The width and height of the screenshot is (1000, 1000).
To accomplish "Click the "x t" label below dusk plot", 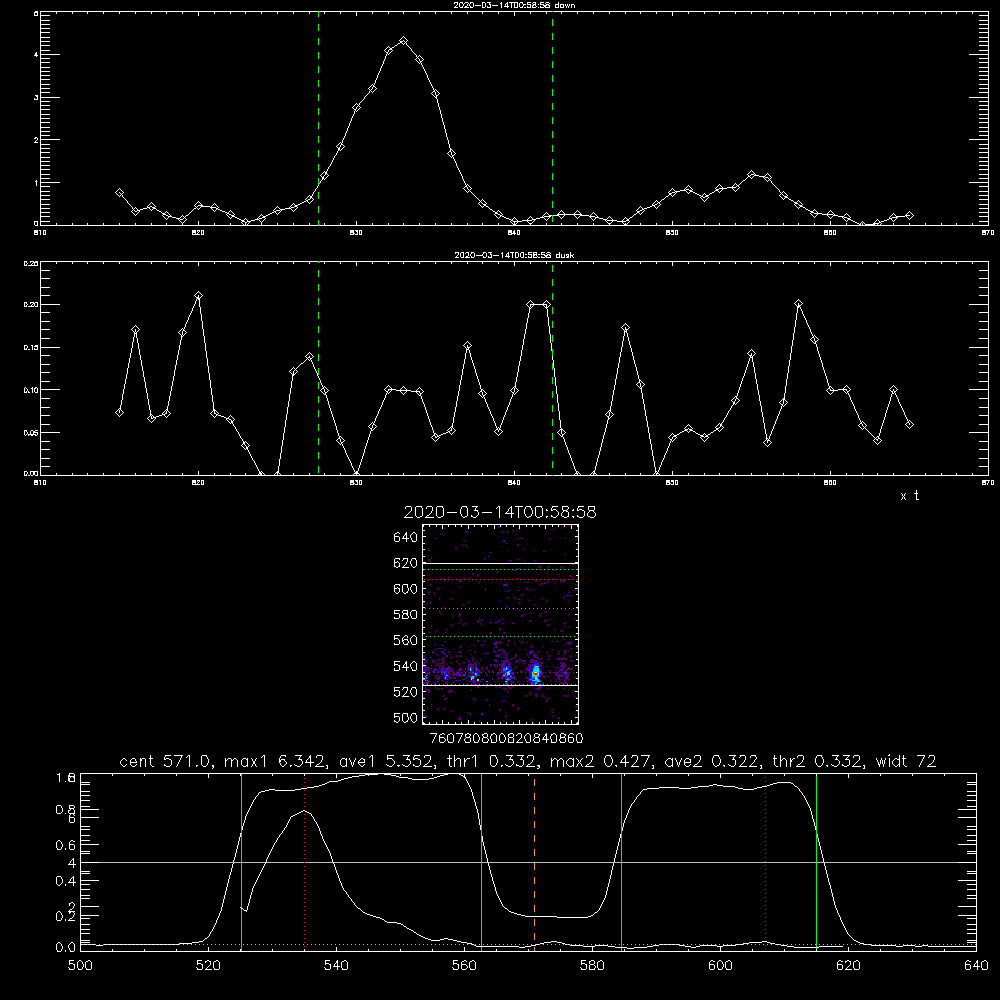I will coord(909,496).
